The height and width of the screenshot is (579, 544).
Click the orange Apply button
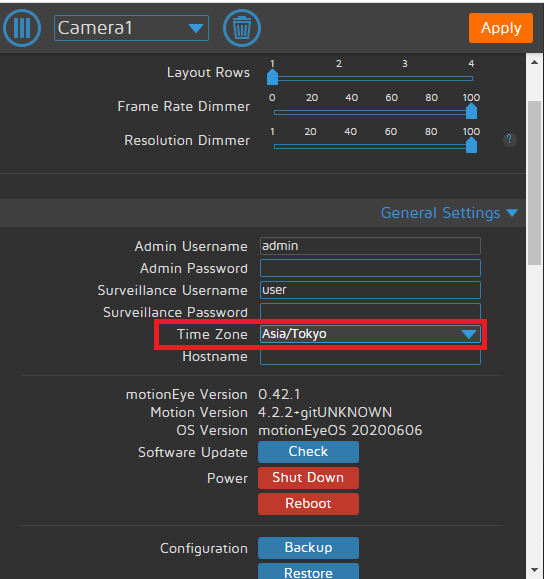point(501,28)
